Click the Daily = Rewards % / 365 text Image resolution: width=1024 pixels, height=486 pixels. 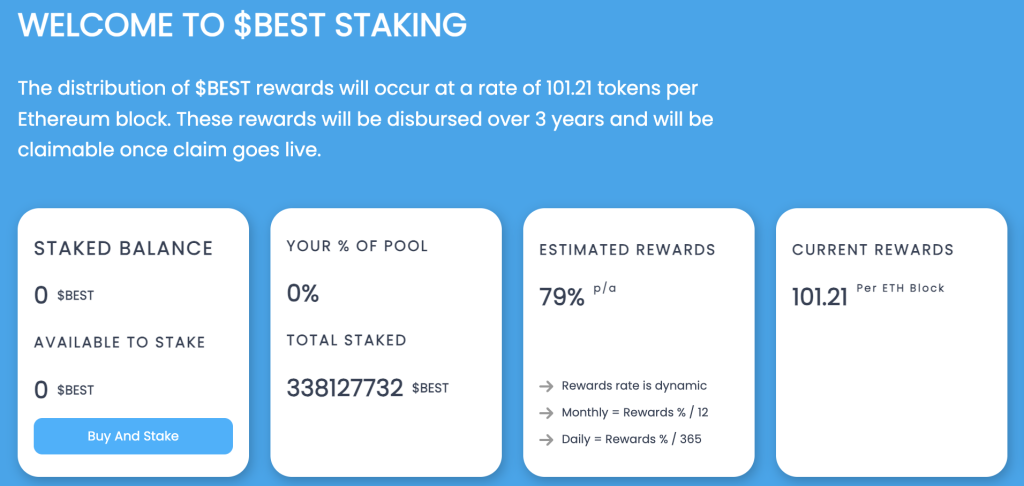(631, 439)
